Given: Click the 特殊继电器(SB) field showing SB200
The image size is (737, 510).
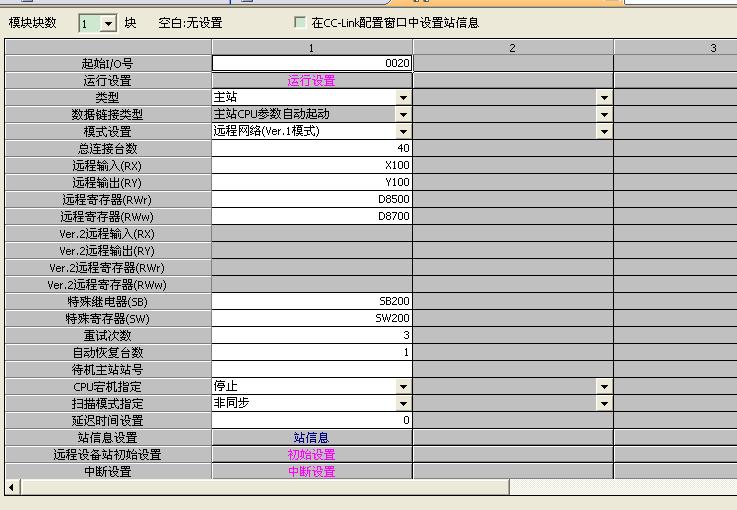Looking at the screenshot, I should click(311, 302).
